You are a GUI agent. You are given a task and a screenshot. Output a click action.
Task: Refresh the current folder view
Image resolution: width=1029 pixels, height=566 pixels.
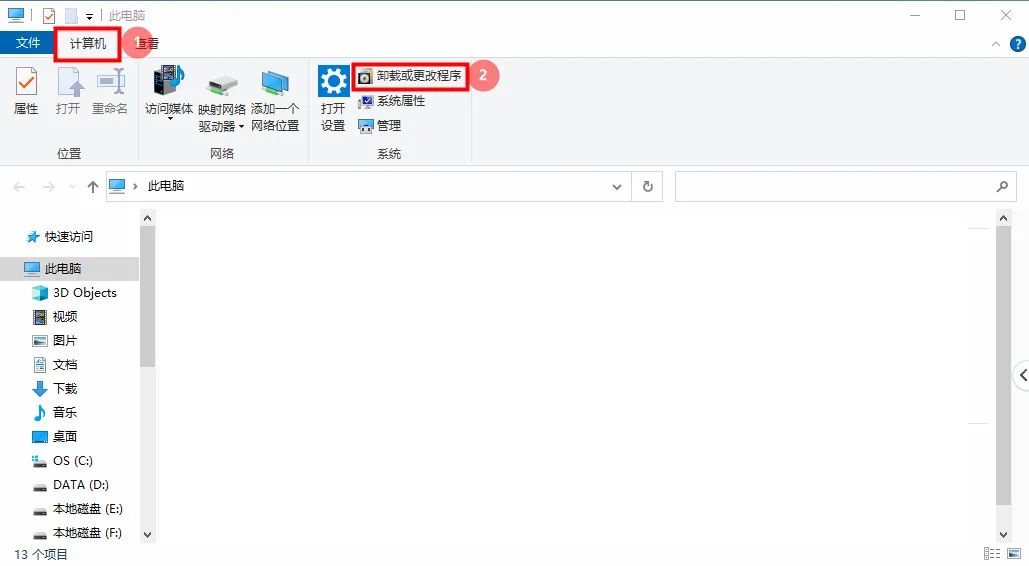[x=647, y=186]
